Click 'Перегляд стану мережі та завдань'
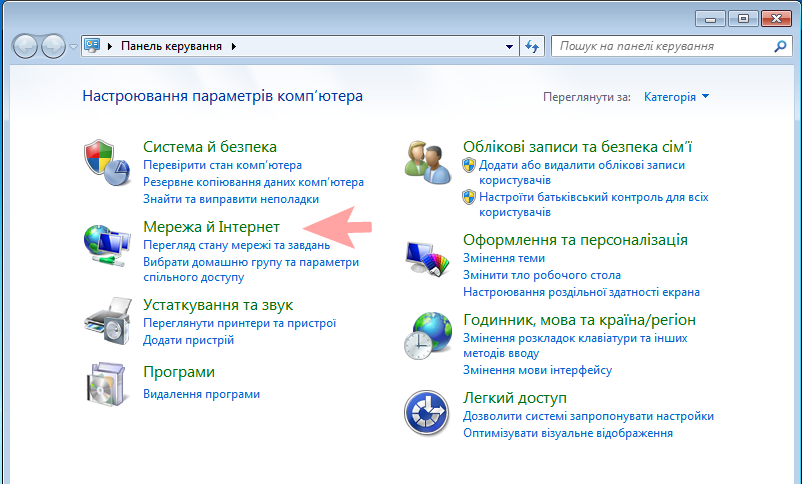802x484 pixels. click(x=236, y=245)
